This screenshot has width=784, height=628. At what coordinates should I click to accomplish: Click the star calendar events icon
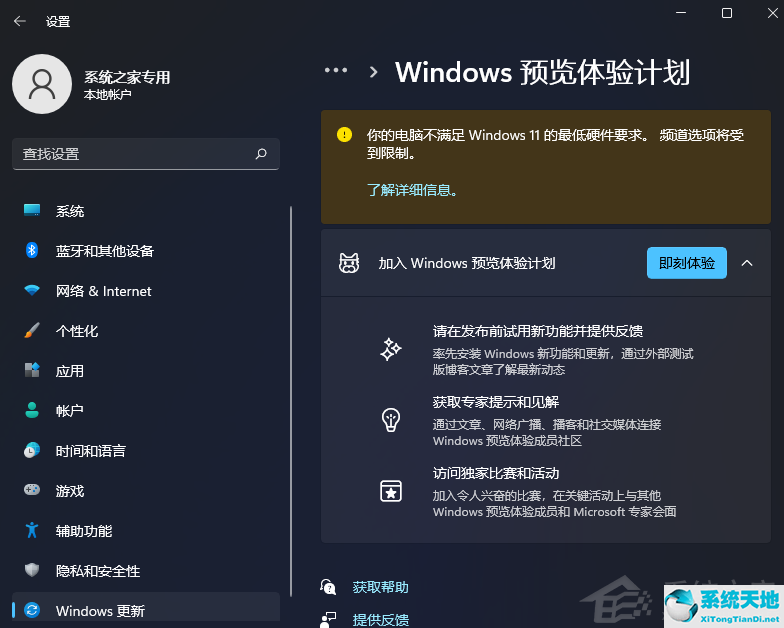tap(391, 491)
